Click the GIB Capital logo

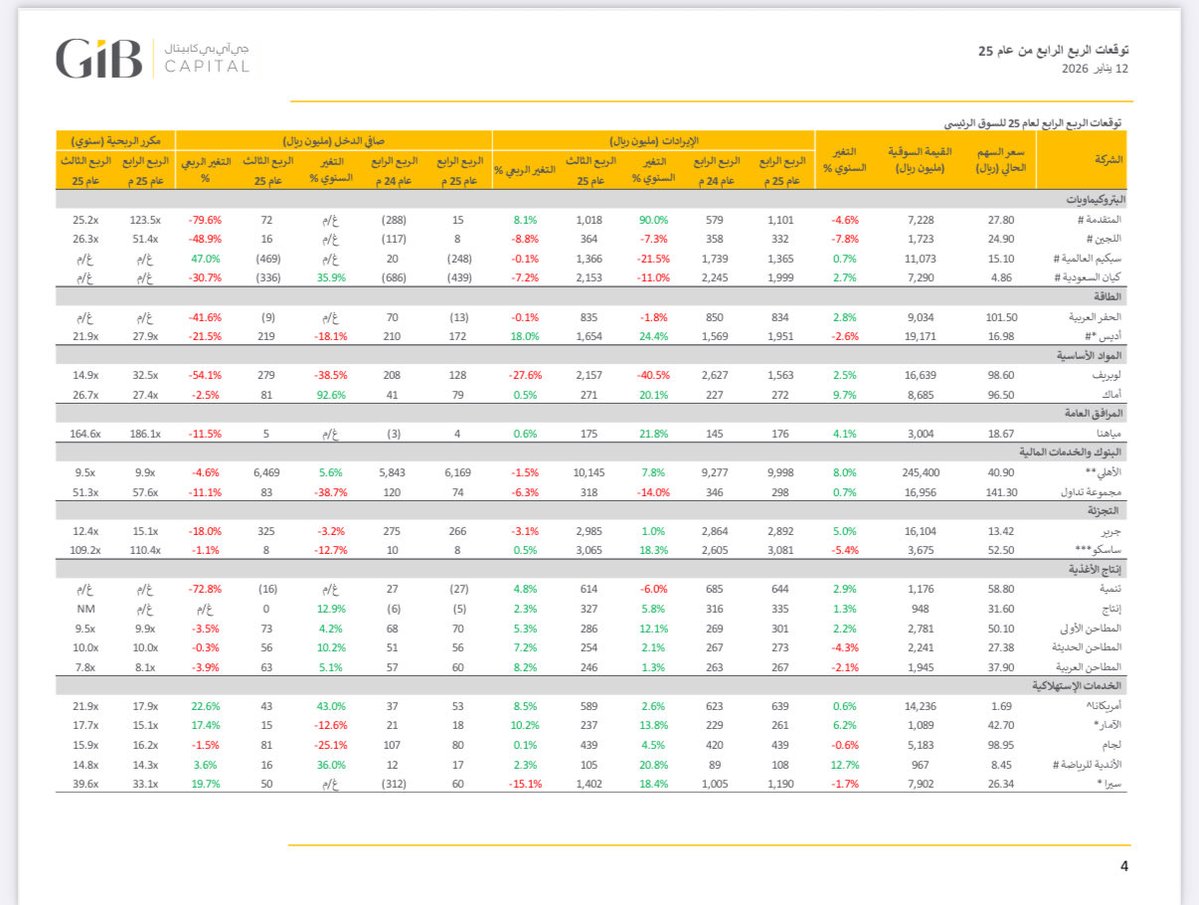[153, 58]
